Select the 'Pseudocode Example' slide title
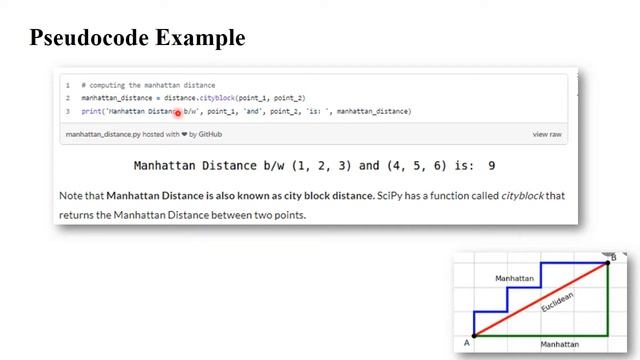Viewport: 640px width, 360px height. point(138,38)
